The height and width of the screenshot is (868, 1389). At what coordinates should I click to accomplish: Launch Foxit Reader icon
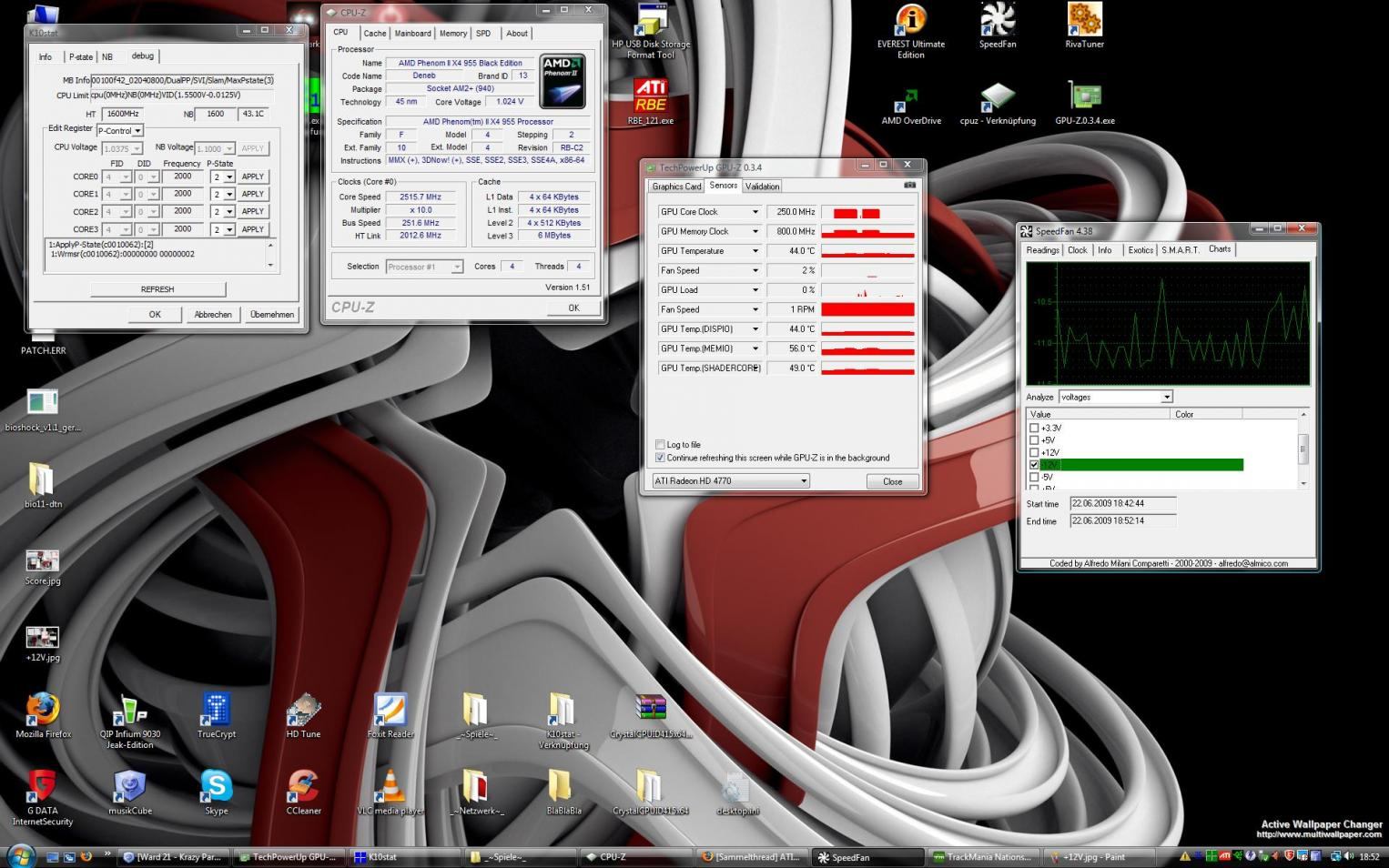coord(390,716)
